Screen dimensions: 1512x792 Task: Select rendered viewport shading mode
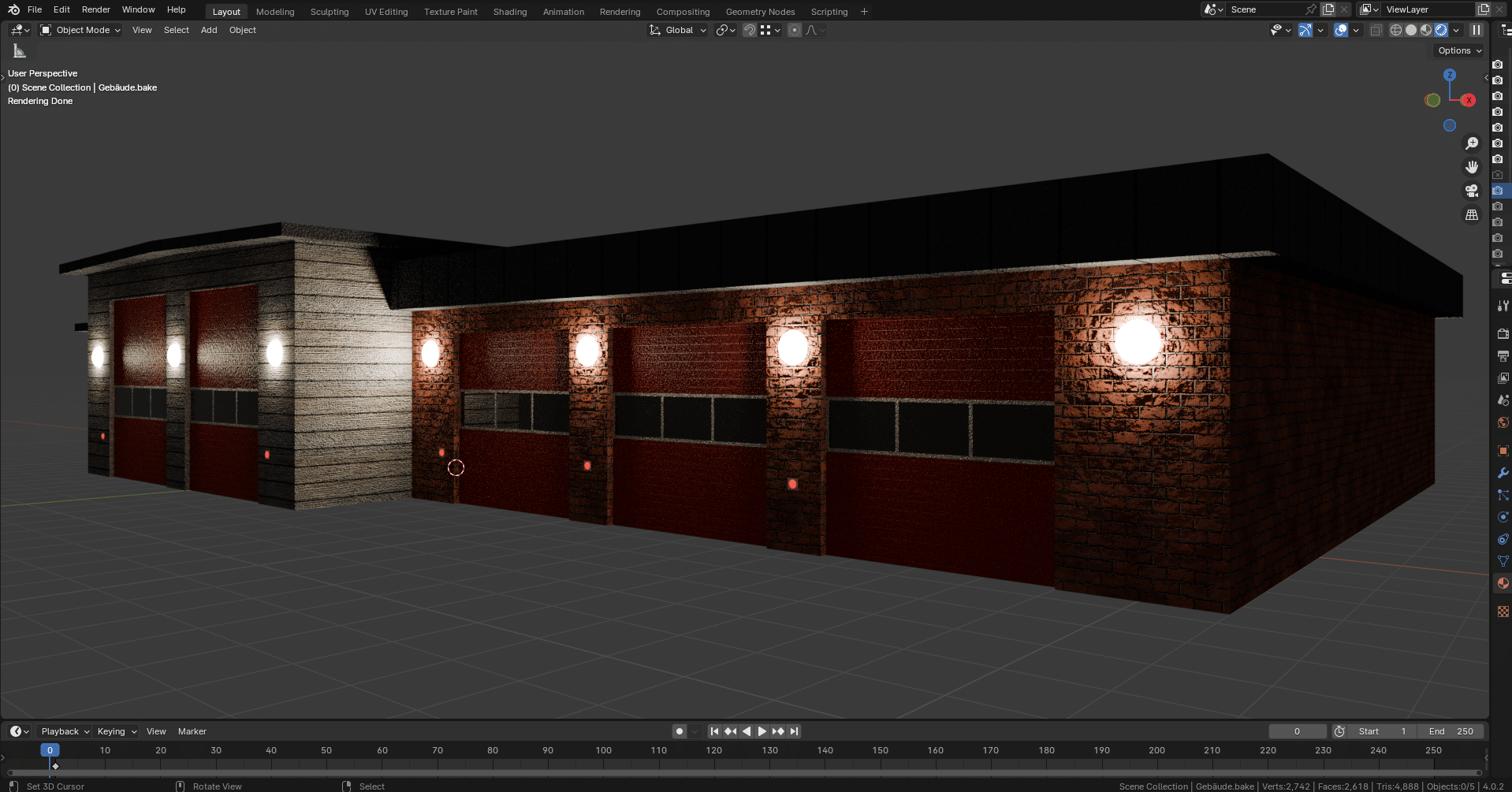coord(1441,30)
